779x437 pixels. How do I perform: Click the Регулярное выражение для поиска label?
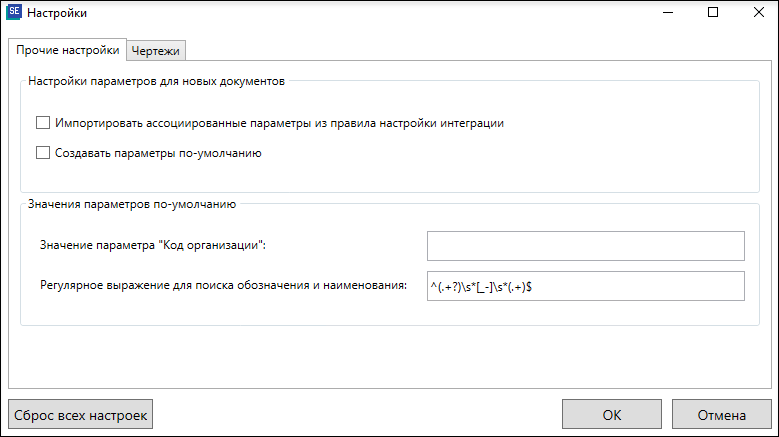pyautogui.click(x=224, y=286)
